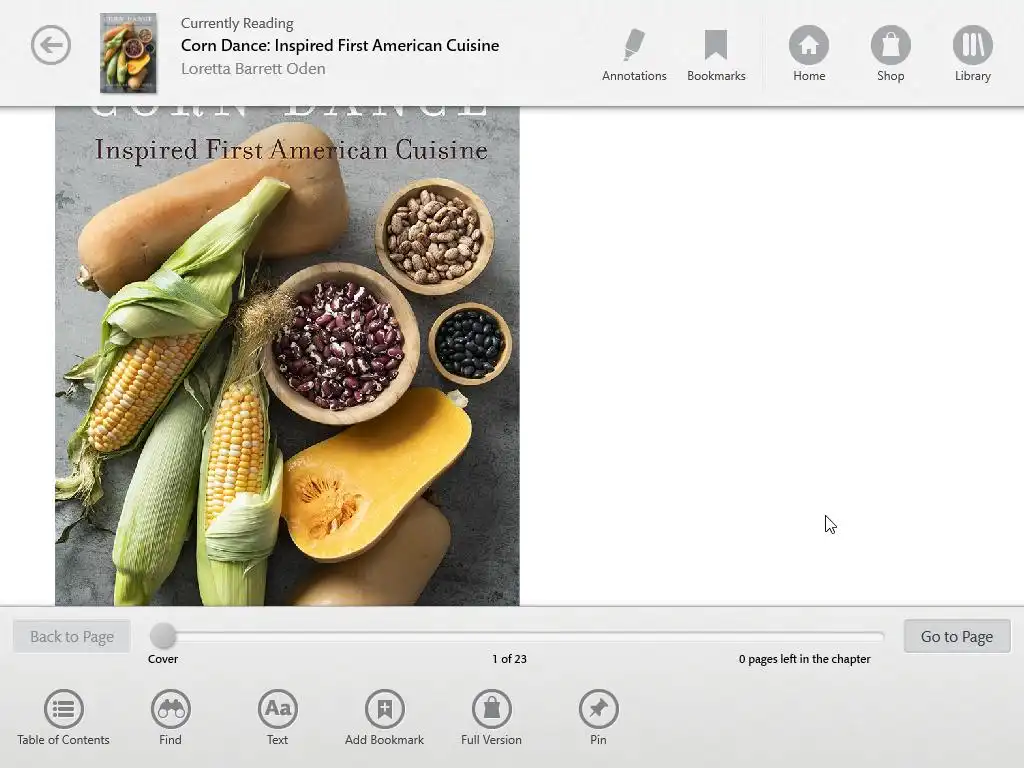
Task: Click the 'Cover' chapter label
Action: (163, 659)
